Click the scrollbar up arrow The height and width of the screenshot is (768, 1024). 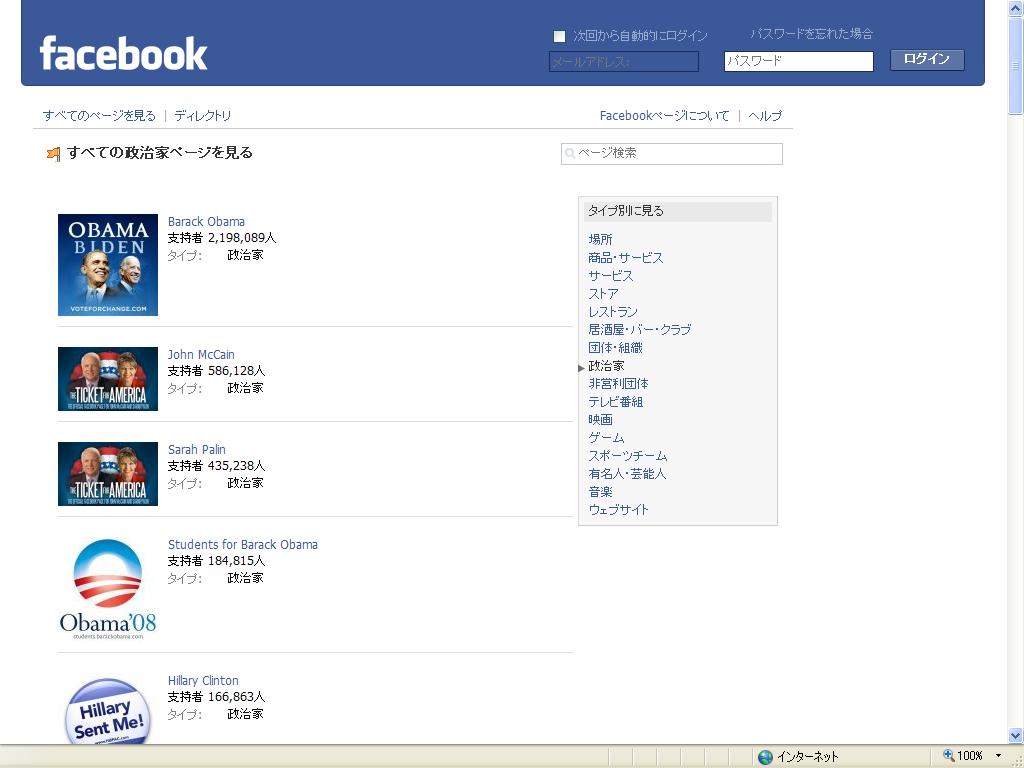pos(1016,8)
